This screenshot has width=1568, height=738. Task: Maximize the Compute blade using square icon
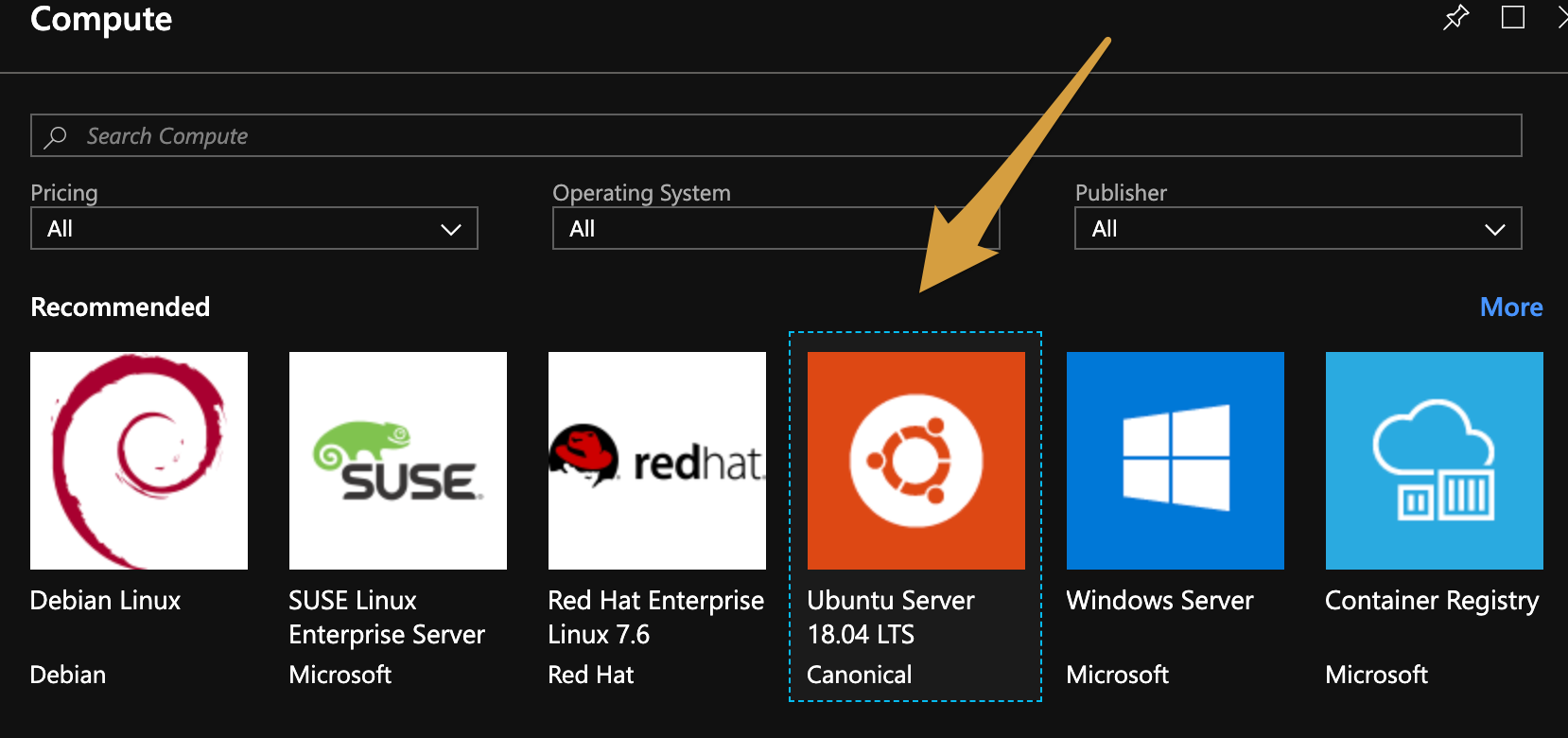pyautogui.click(x=1513, y=18)
